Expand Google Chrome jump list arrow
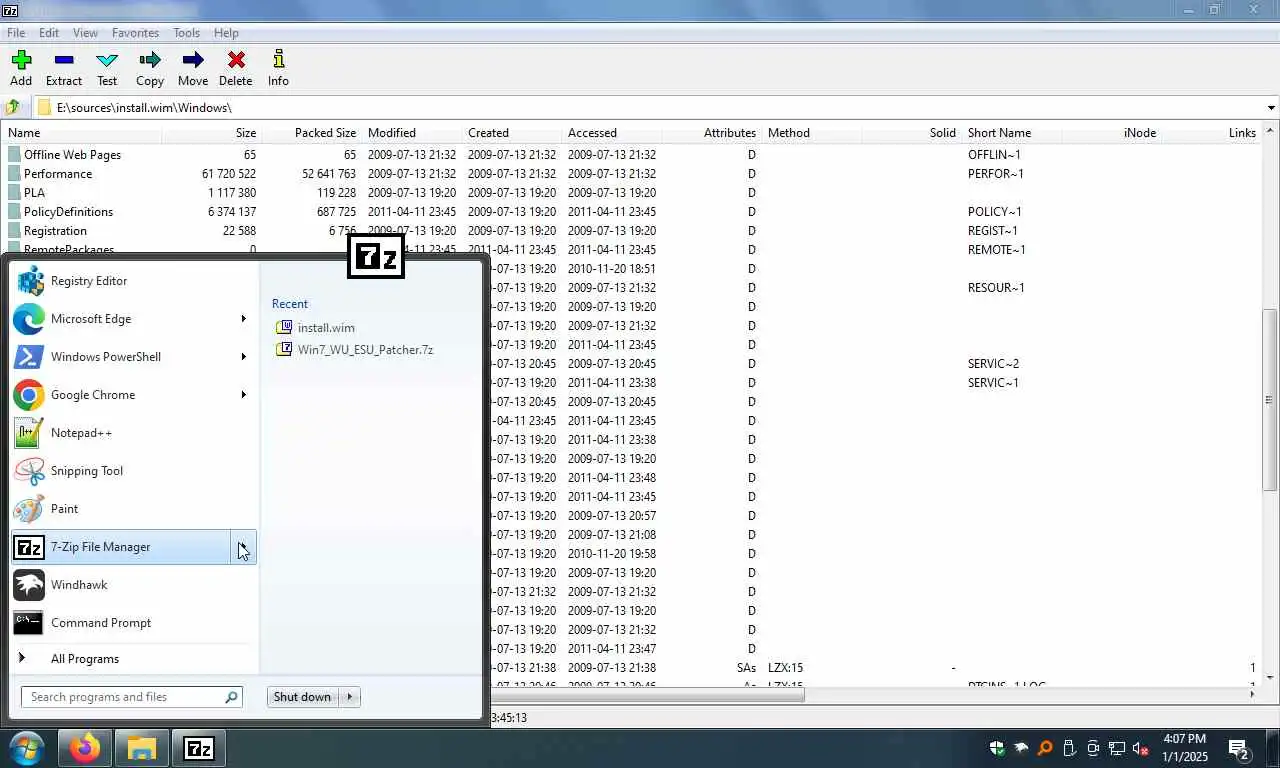Image resolution: width=1280 pixels, height=768 pixels. [243, 395]
